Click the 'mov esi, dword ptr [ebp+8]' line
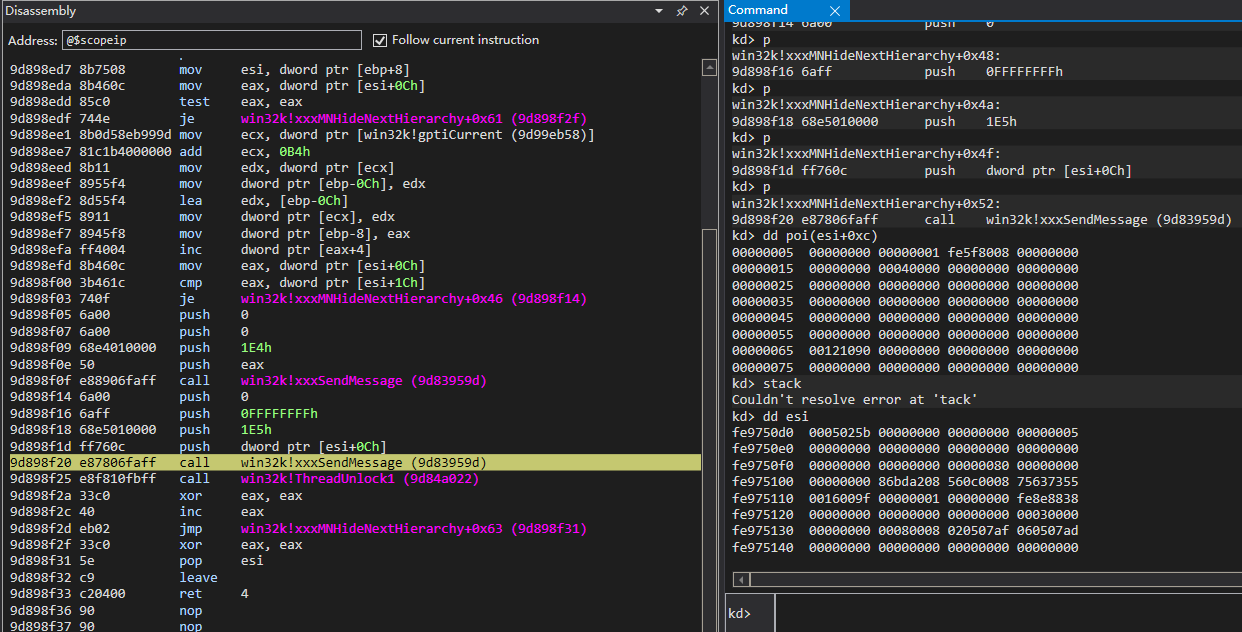 (355, 69)
